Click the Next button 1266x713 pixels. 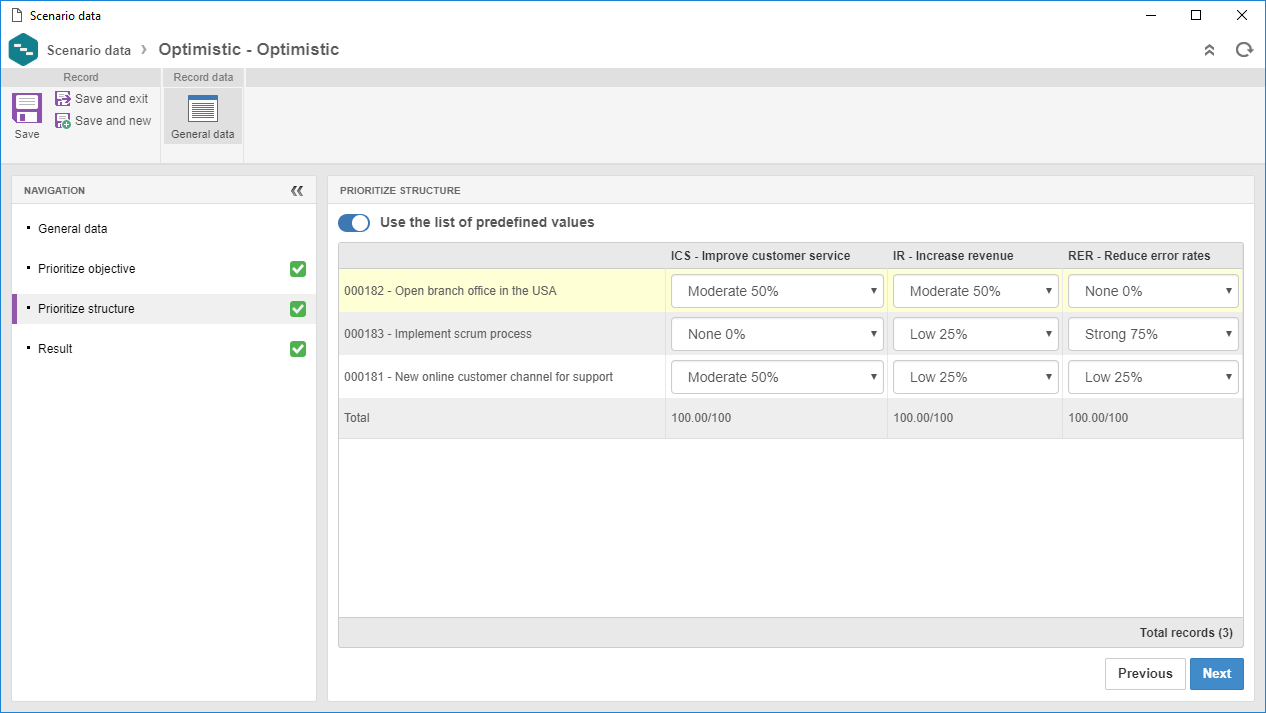pyautogui.click(x=1217, y=673)
